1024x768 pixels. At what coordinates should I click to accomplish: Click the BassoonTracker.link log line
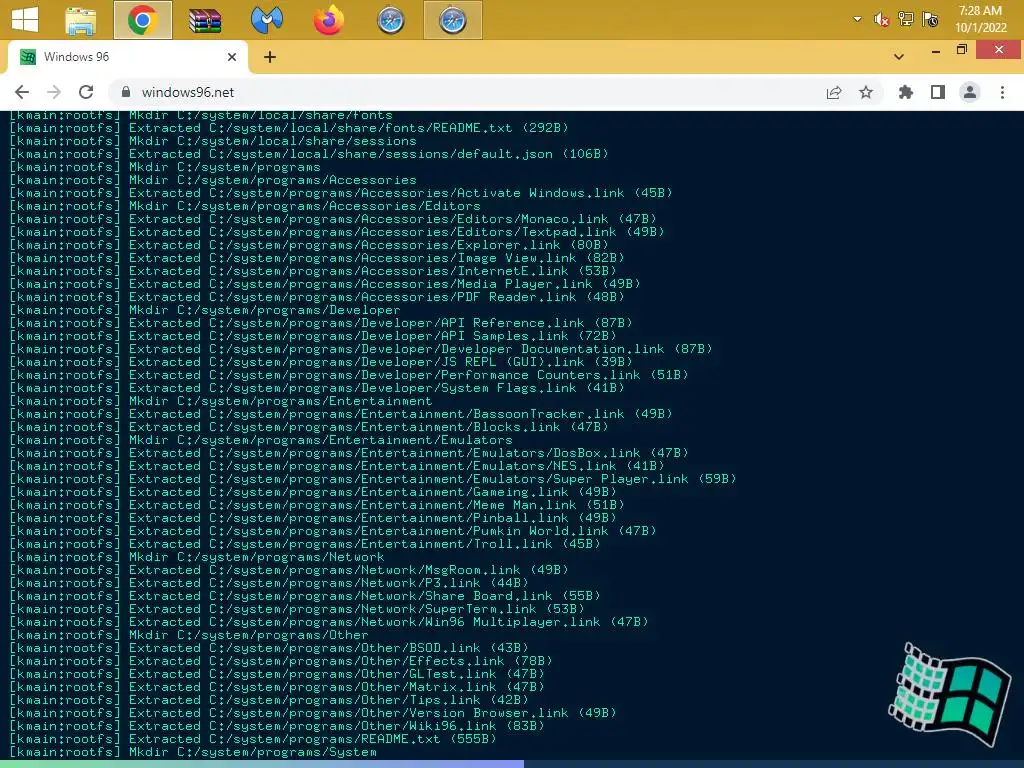(341, 414)
